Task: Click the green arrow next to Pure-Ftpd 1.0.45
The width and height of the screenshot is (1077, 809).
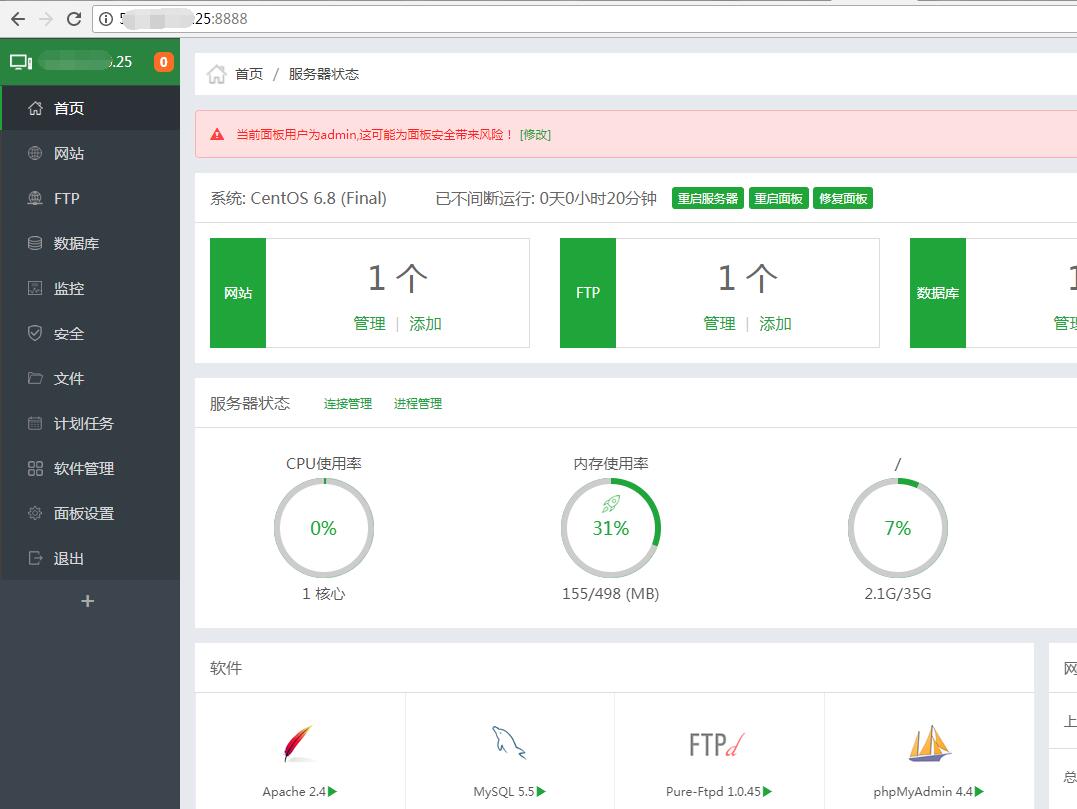Action: point(767,792)
